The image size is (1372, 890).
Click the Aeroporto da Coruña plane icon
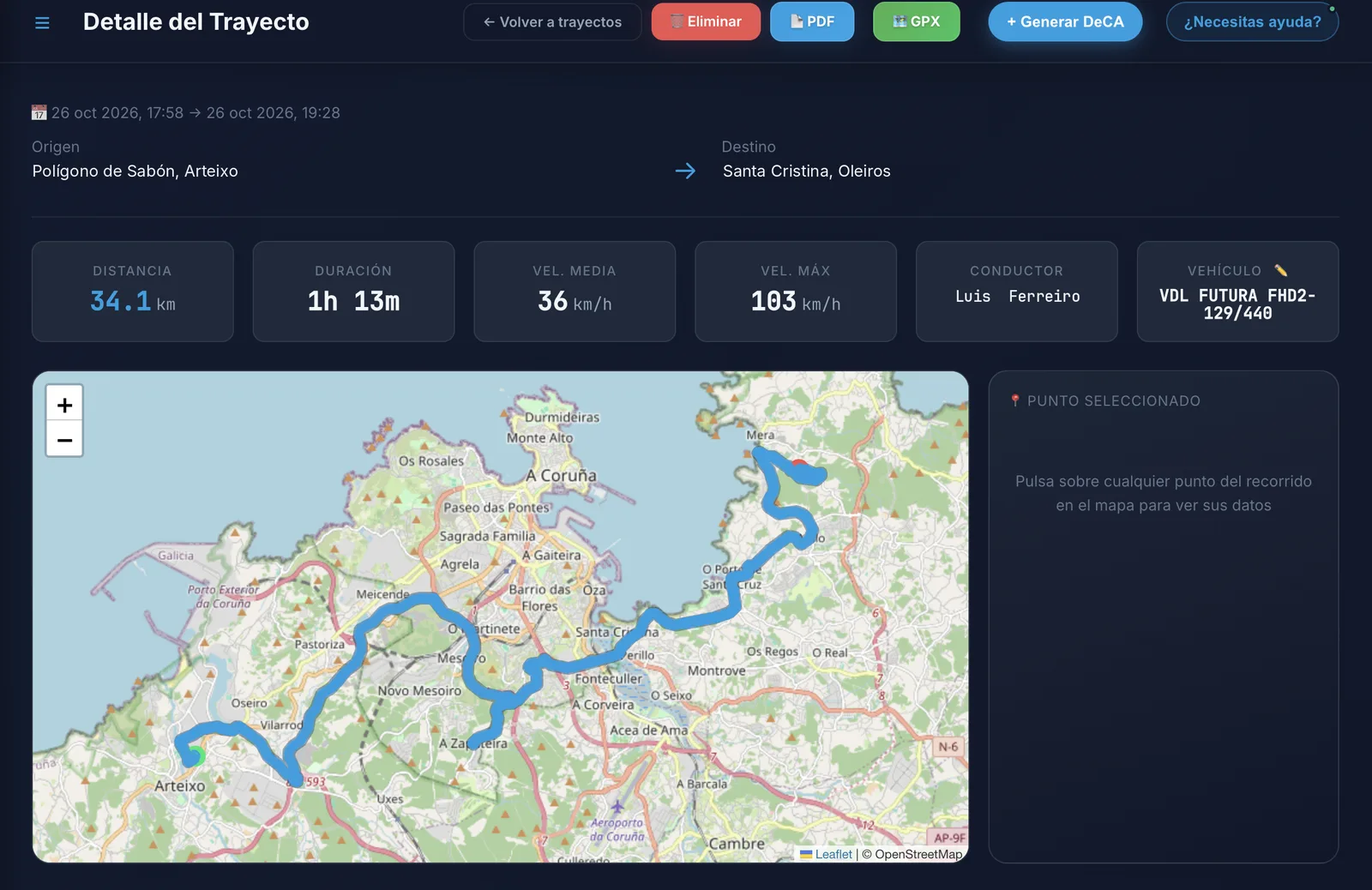[617, 807]
